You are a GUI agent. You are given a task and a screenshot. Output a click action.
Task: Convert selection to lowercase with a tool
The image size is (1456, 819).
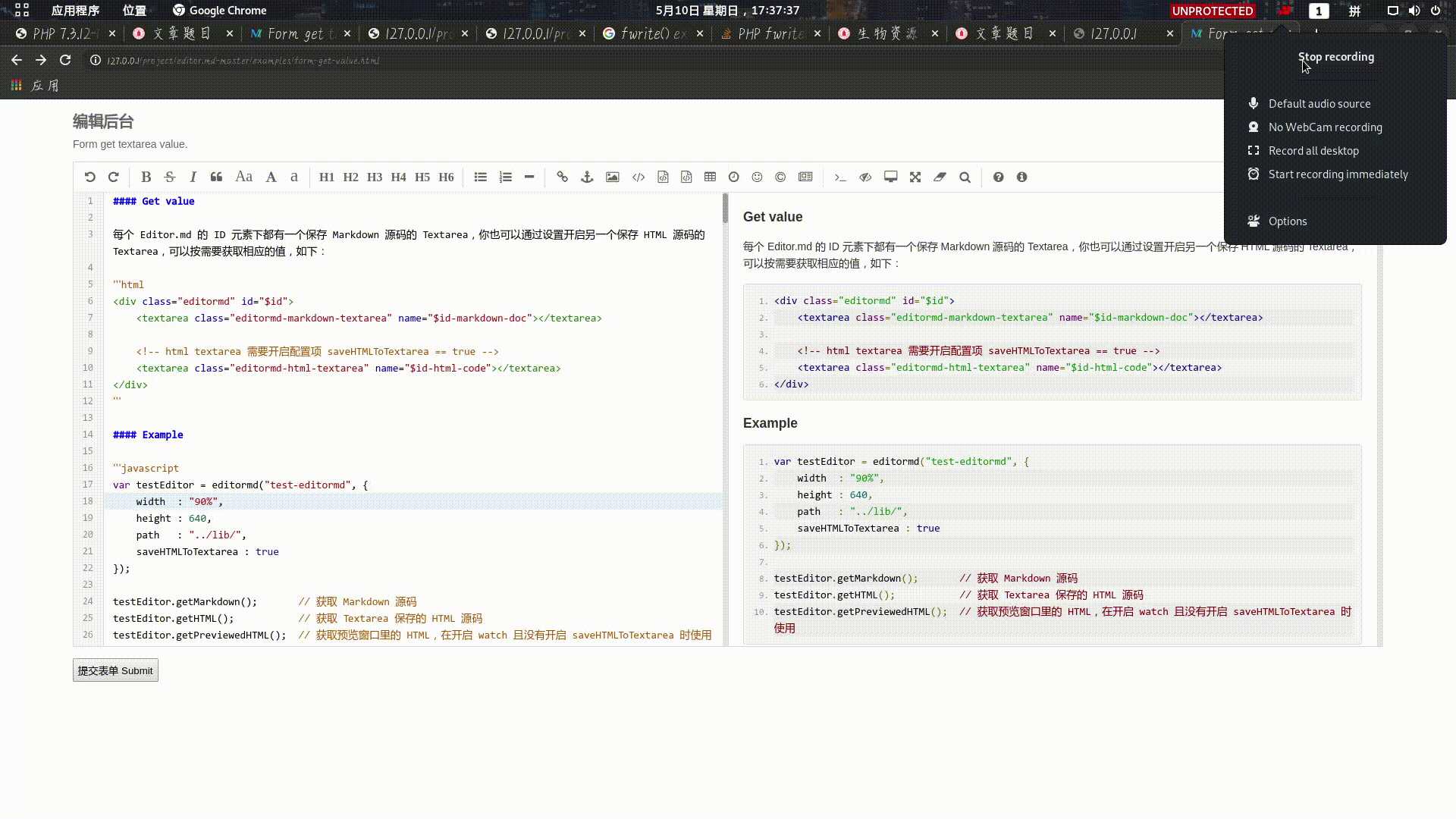tap(294, 177)
